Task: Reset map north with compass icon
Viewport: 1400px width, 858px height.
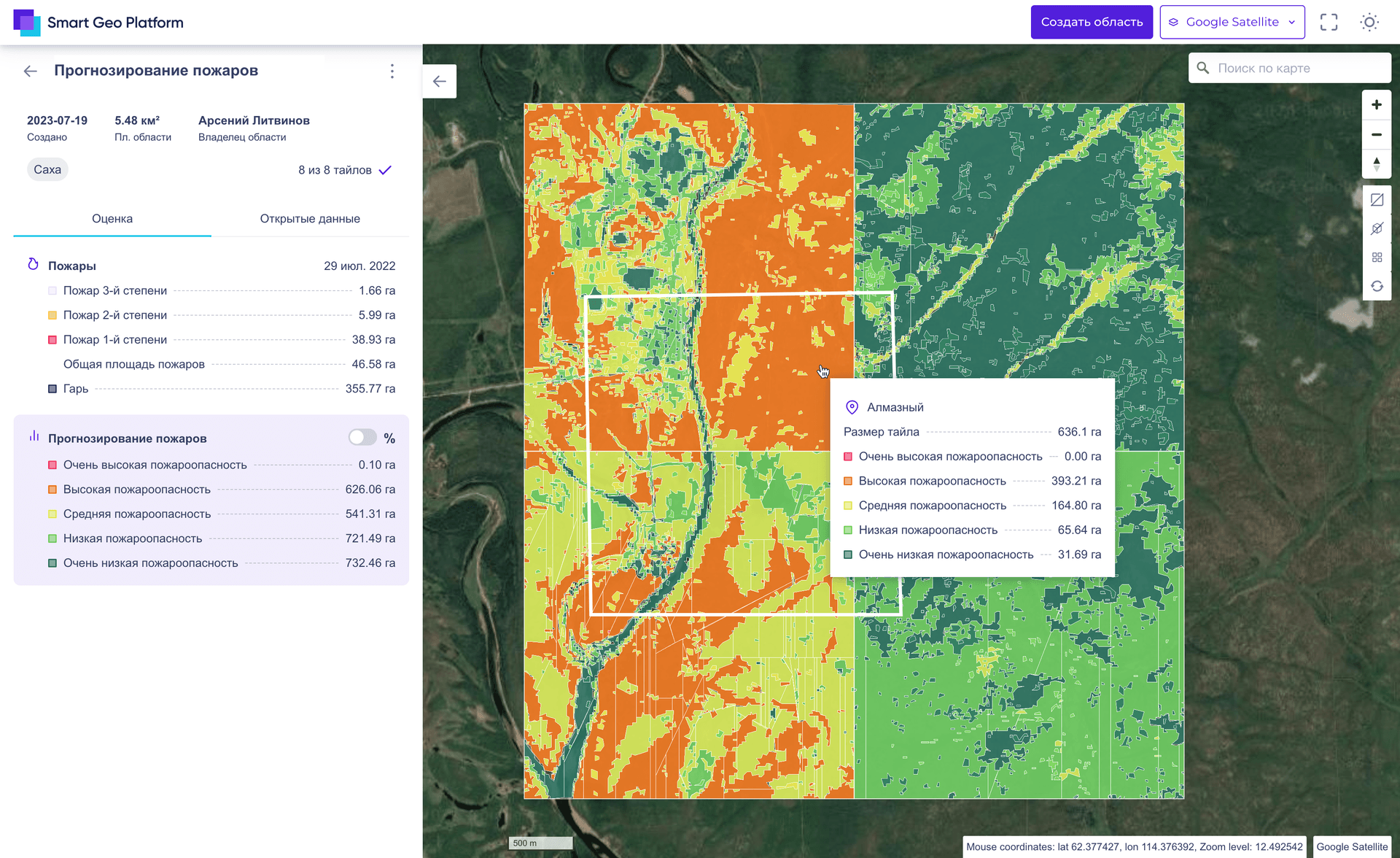Action: pos(1377,164)
